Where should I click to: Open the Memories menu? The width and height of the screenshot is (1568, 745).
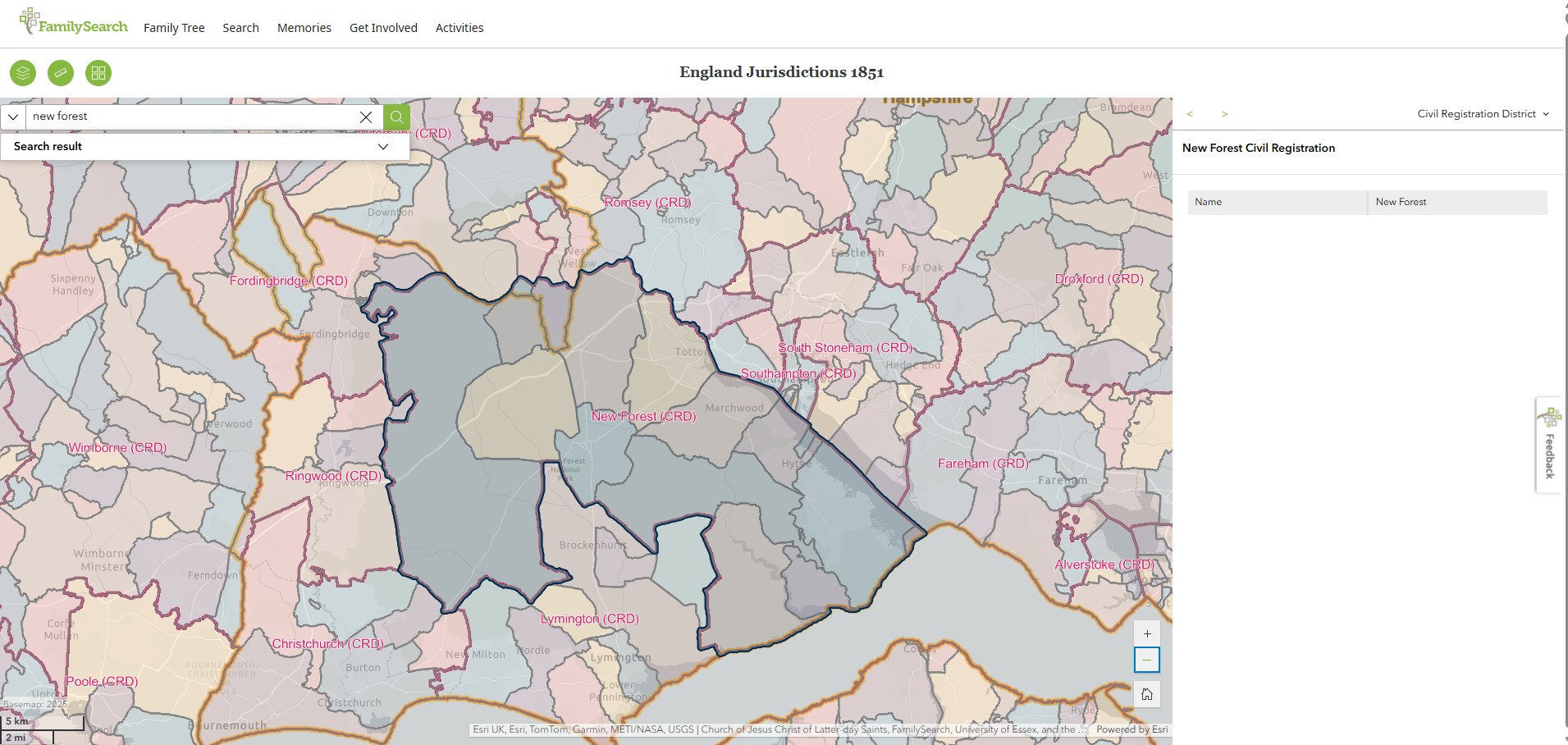coord(304,28)
